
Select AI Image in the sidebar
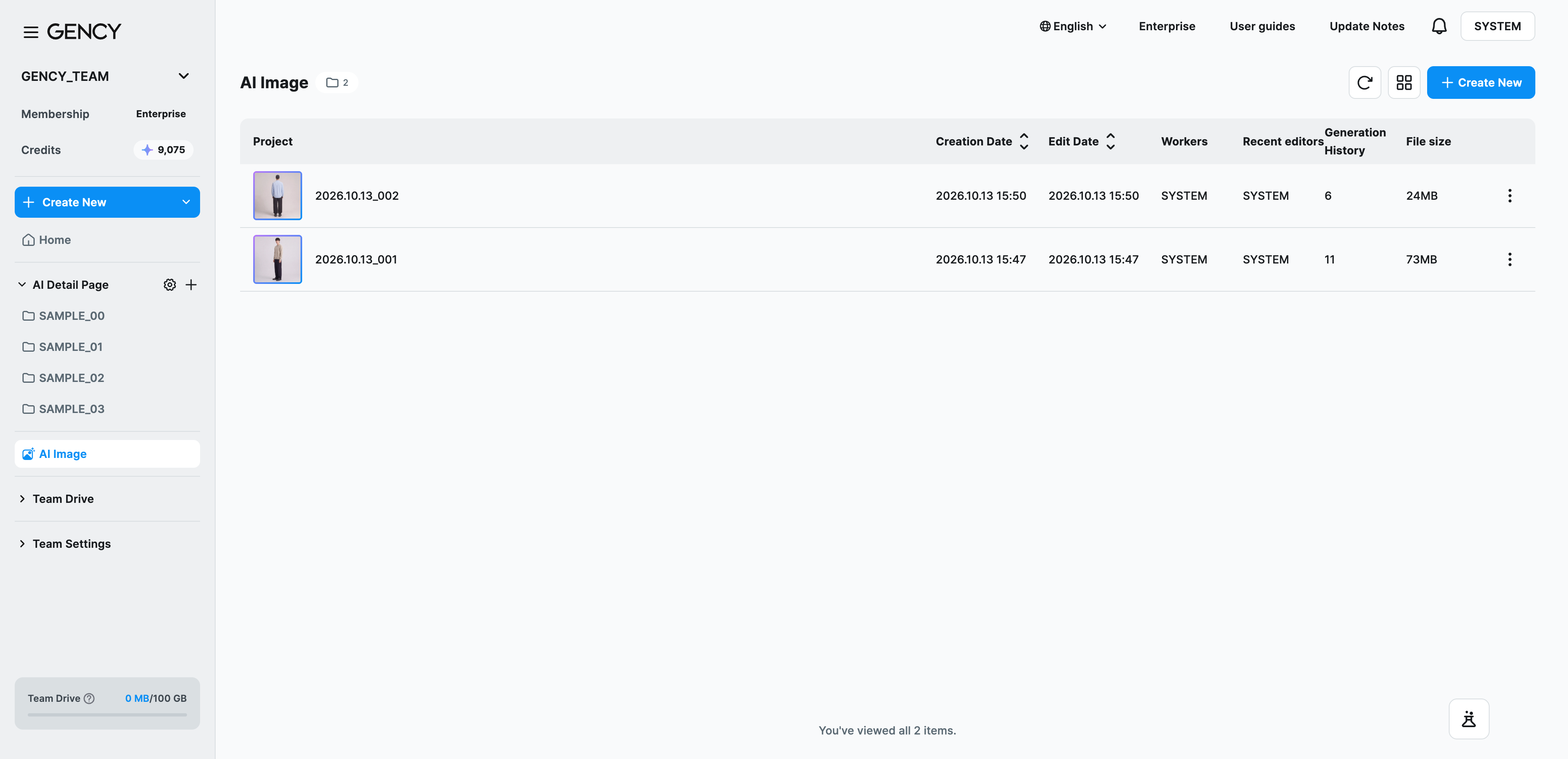click(x=107, y=454)
